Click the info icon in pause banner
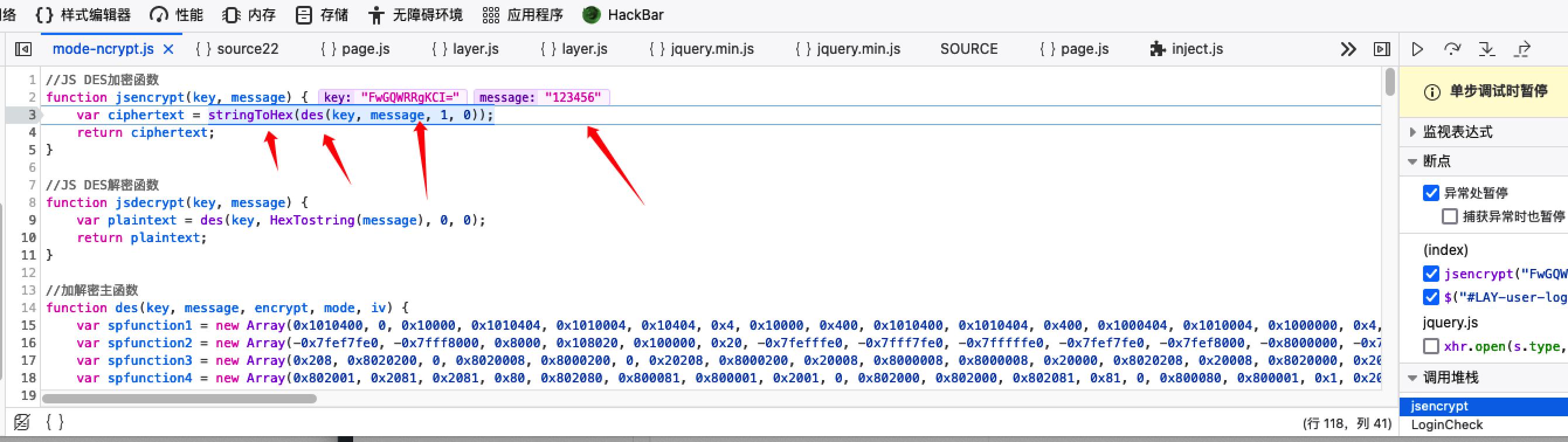Screen dimensions: 1568x442 [1432, 92]
